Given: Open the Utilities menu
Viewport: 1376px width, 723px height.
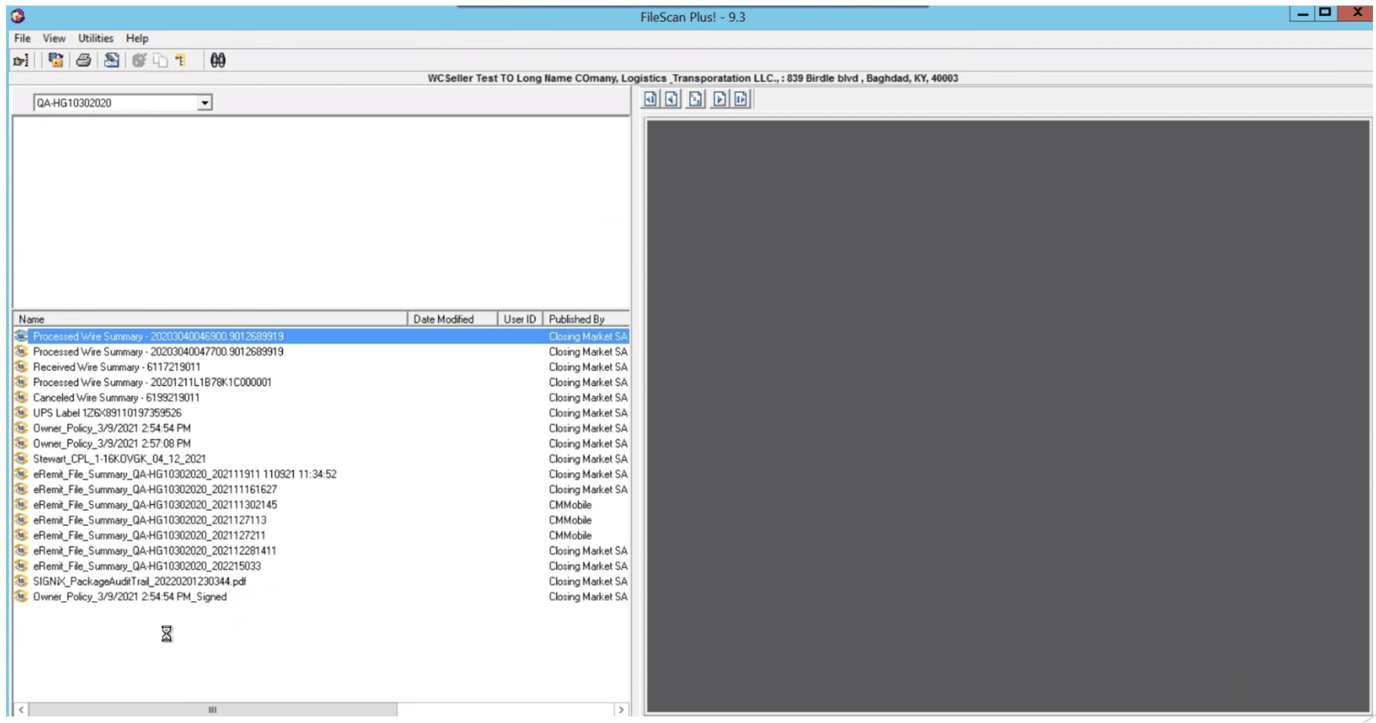Looking at the screenshot, I should click(x=96, y=38).
